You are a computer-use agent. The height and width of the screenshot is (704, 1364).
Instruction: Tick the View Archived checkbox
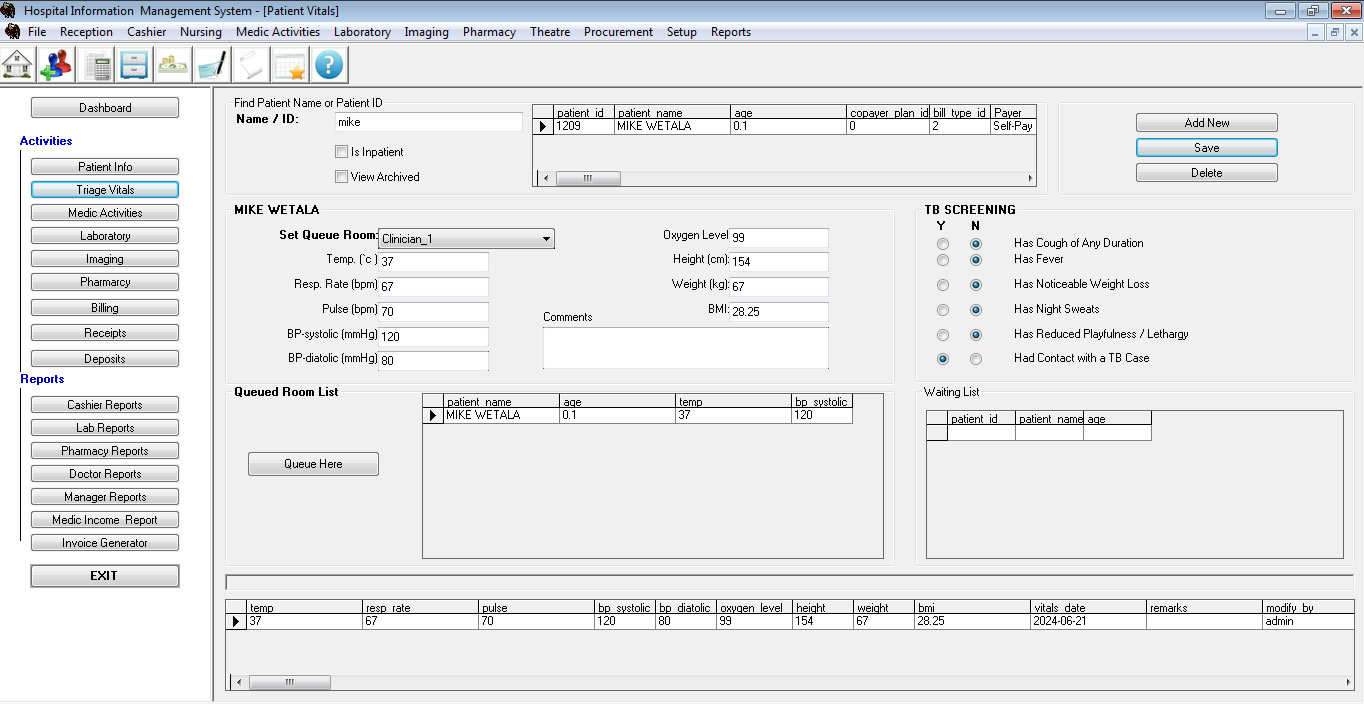[341, 177]
